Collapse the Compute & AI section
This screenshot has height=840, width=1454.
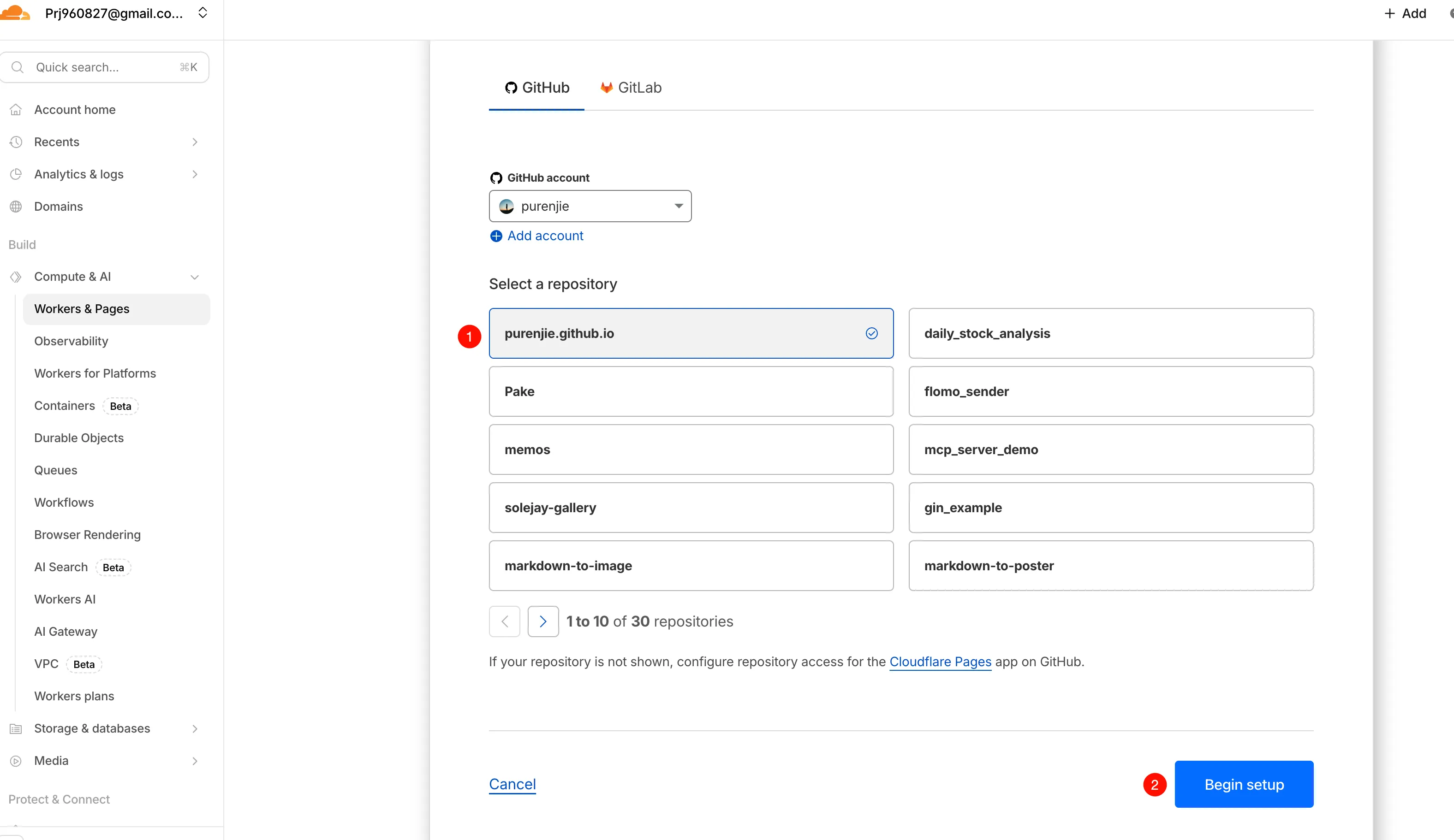[x=195, y=277]
